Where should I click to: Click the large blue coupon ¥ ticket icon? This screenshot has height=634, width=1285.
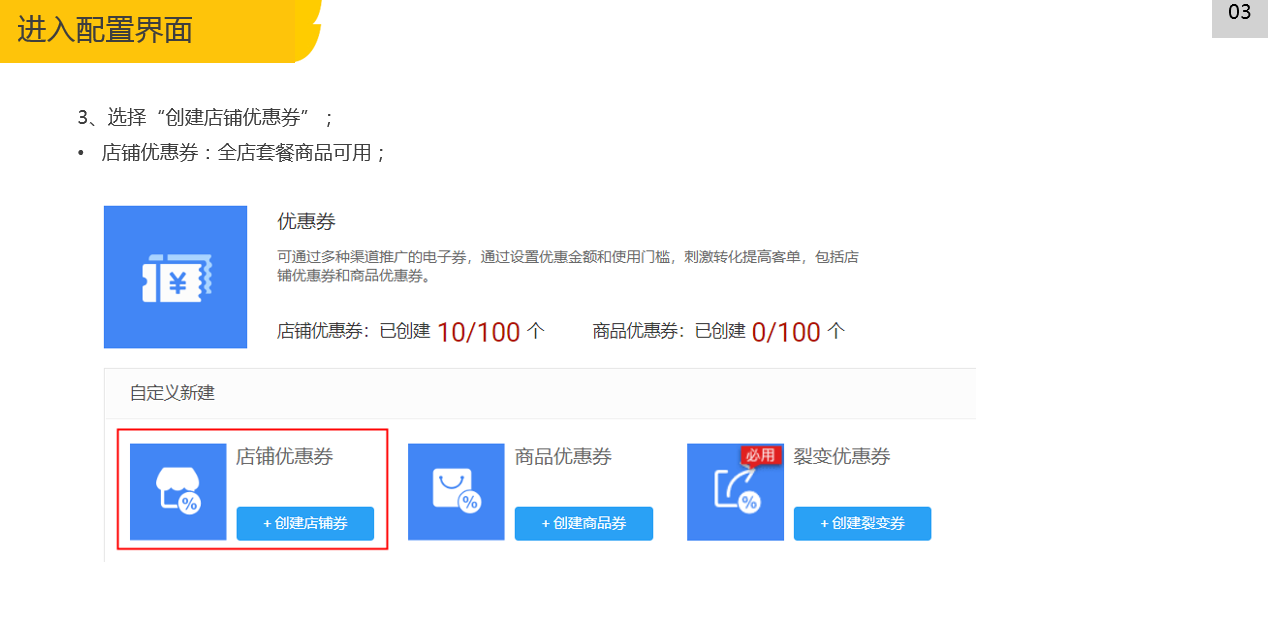pyautogui.click(x=175, y=277)
